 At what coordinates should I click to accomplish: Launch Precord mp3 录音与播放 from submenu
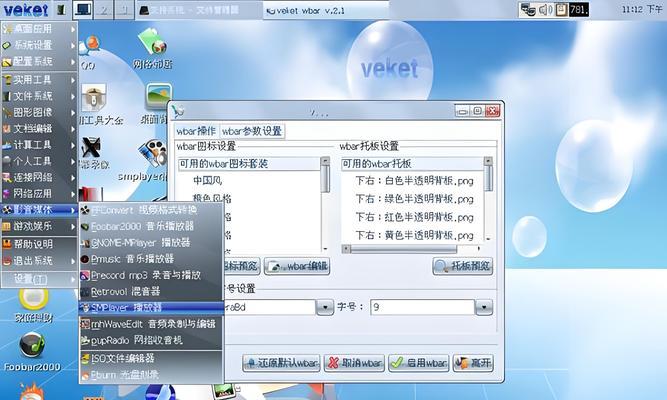151,275
